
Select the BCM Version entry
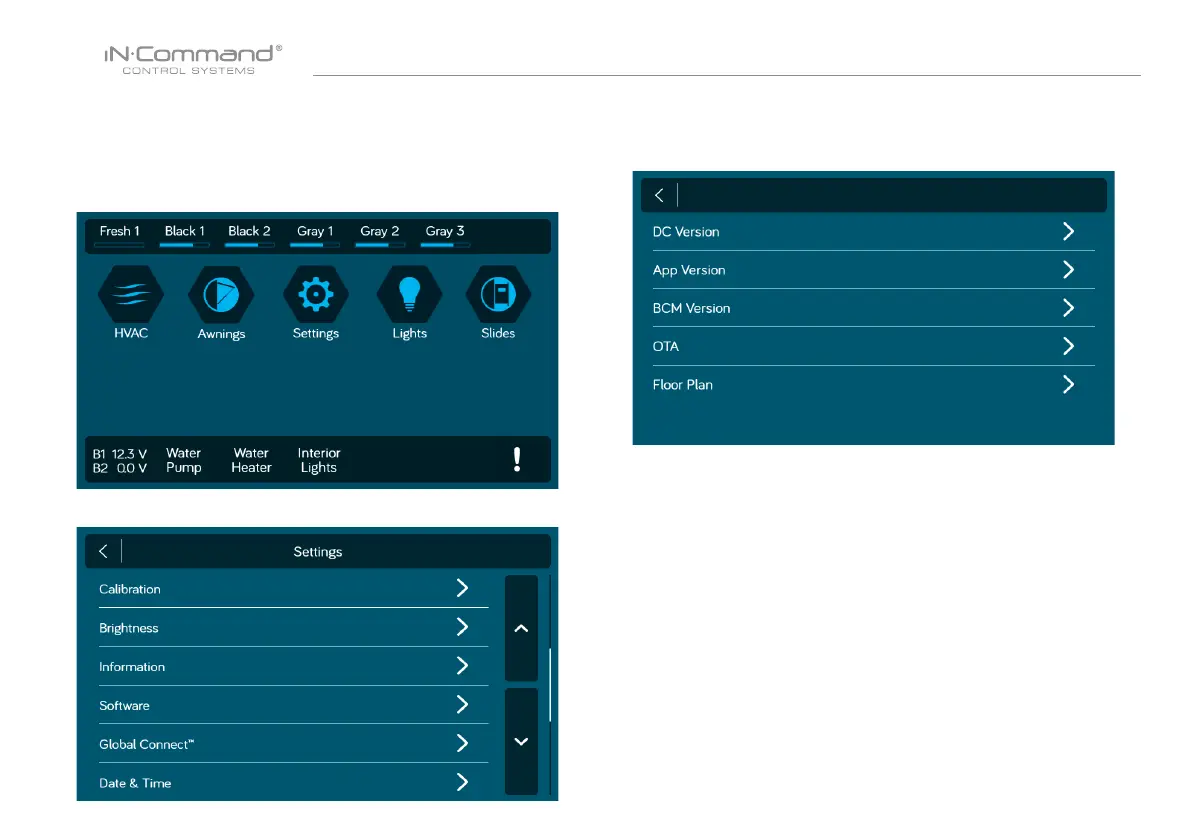pos(874,308)
